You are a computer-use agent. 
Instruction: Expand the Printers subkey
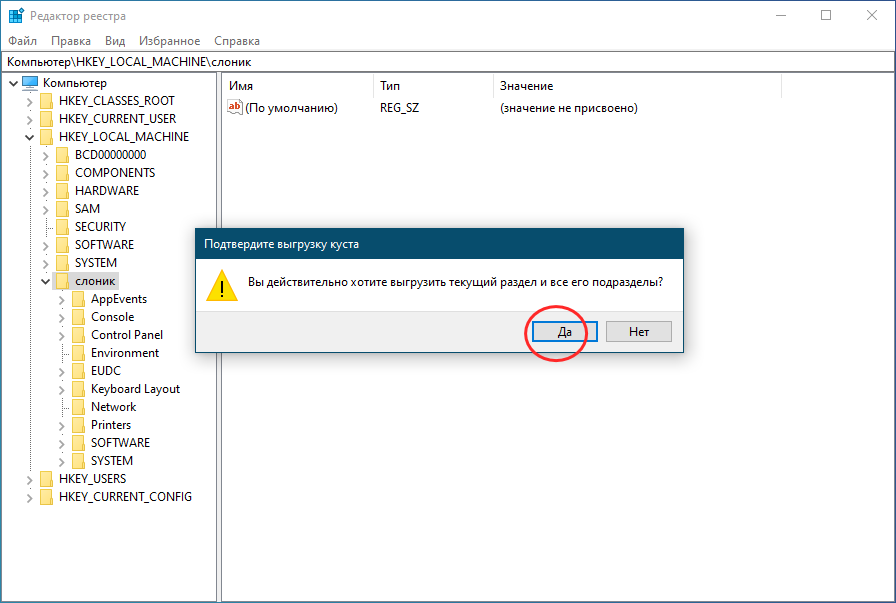pos(62,426)
